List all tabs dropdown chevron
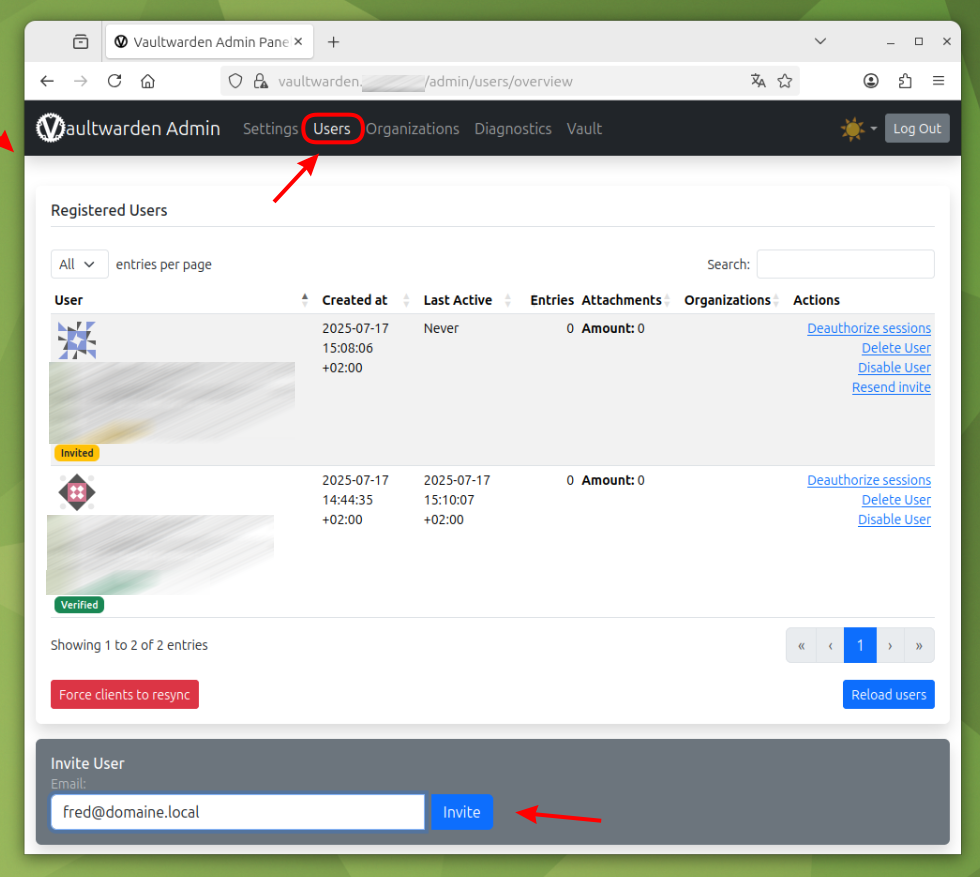This screenshot has height=877, width=980. tap(821, 41)
